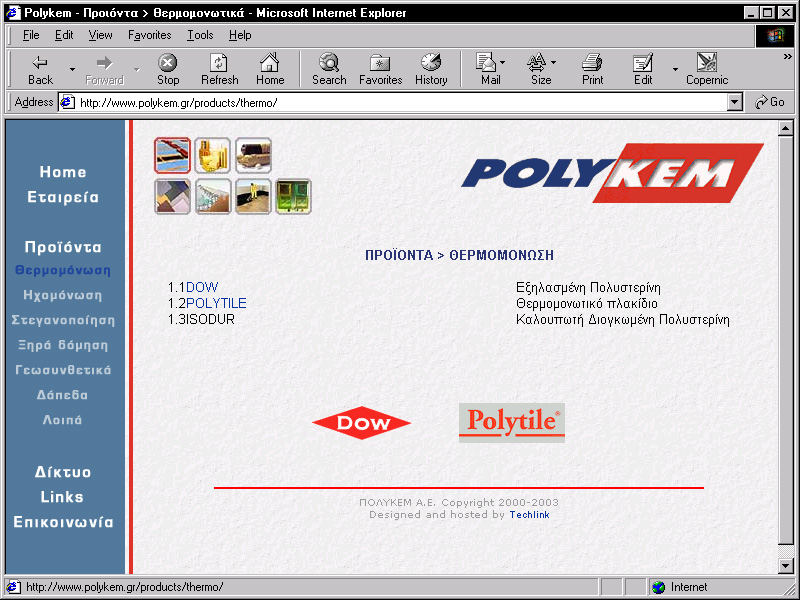This screenshot has height=600, width=800.
Task: Launch the Copernic toolbar button
Action: pos(707,69)
